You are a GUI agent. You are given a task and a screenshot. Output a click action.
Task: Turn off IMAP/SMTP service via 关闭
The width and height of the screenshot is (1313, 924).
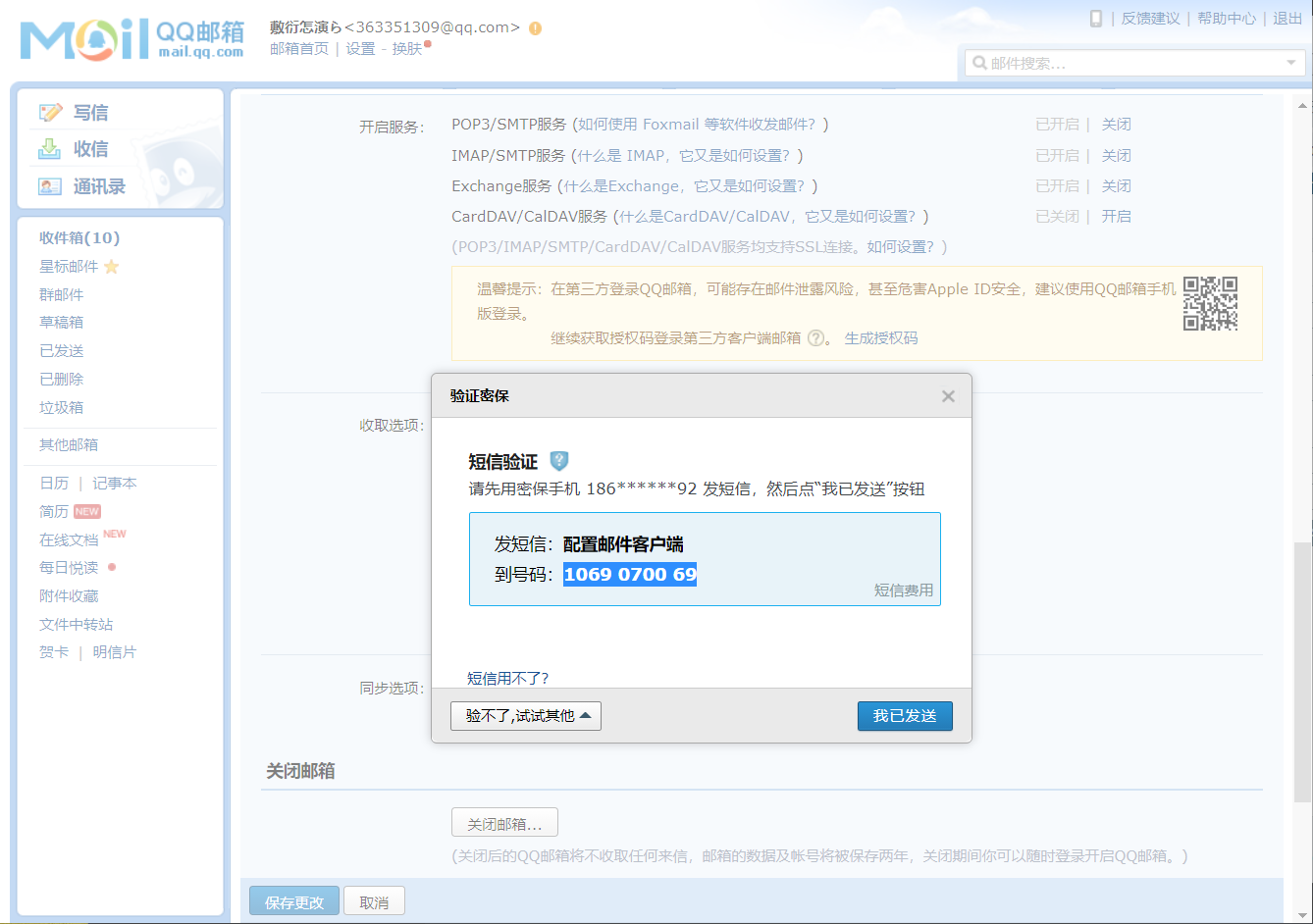pyautogui.click(x=1117, y=156)
